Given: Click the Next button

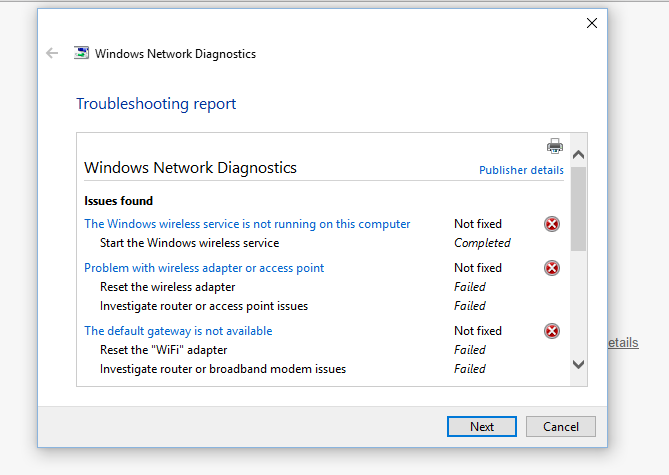Looking at the screenshot, I should pos(482,426).
